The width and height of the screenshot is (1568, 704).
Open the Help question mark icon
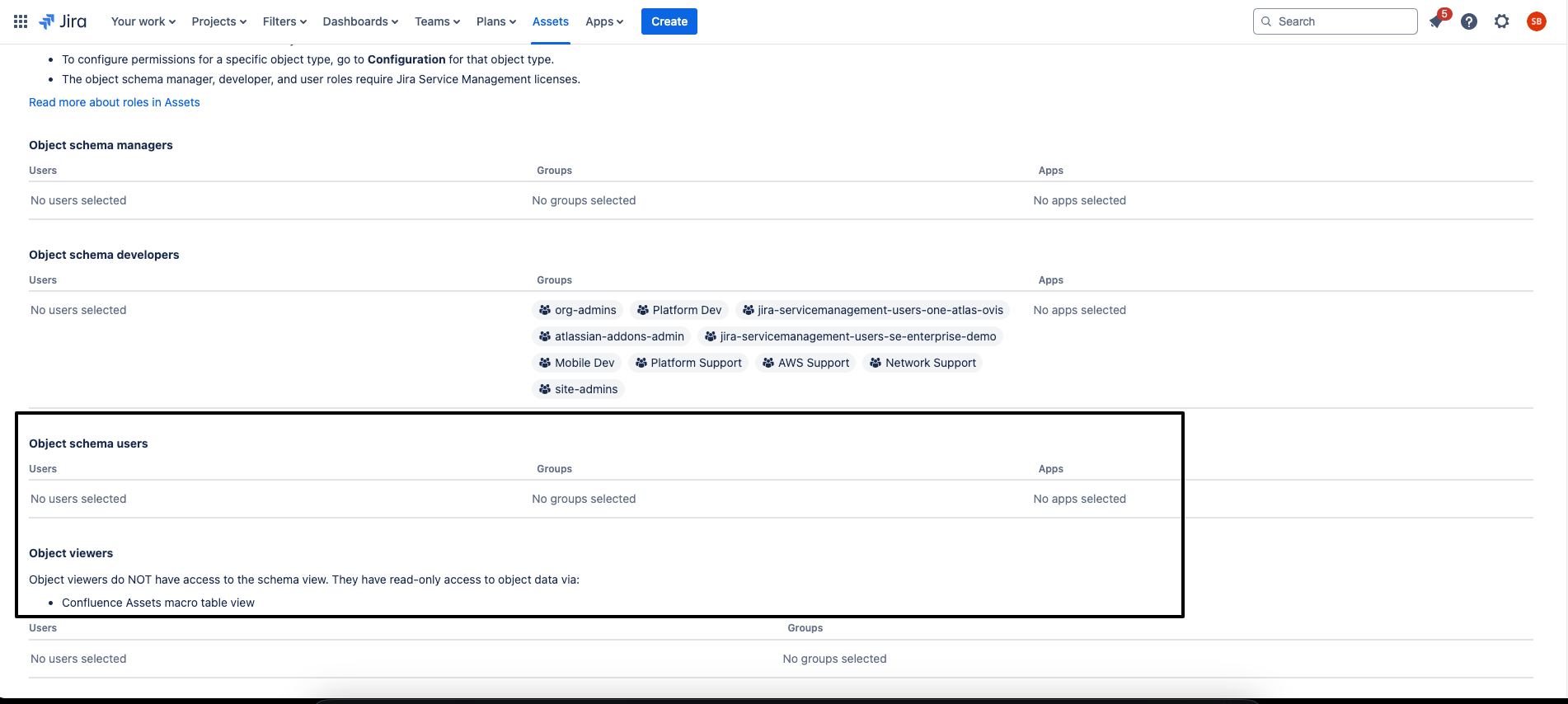[1469, 21]
